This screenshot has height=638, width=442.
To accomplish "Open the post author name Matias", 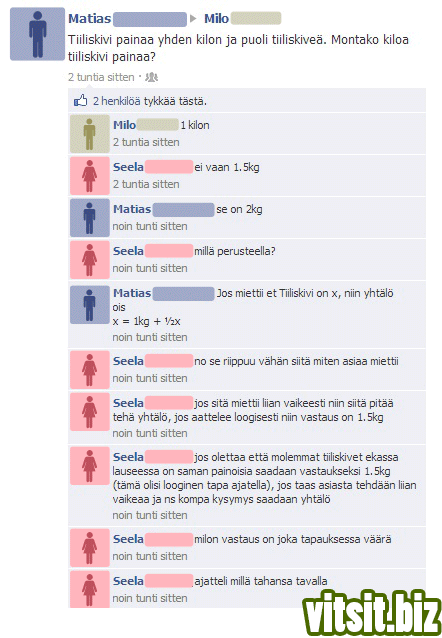I will [90, 18].
